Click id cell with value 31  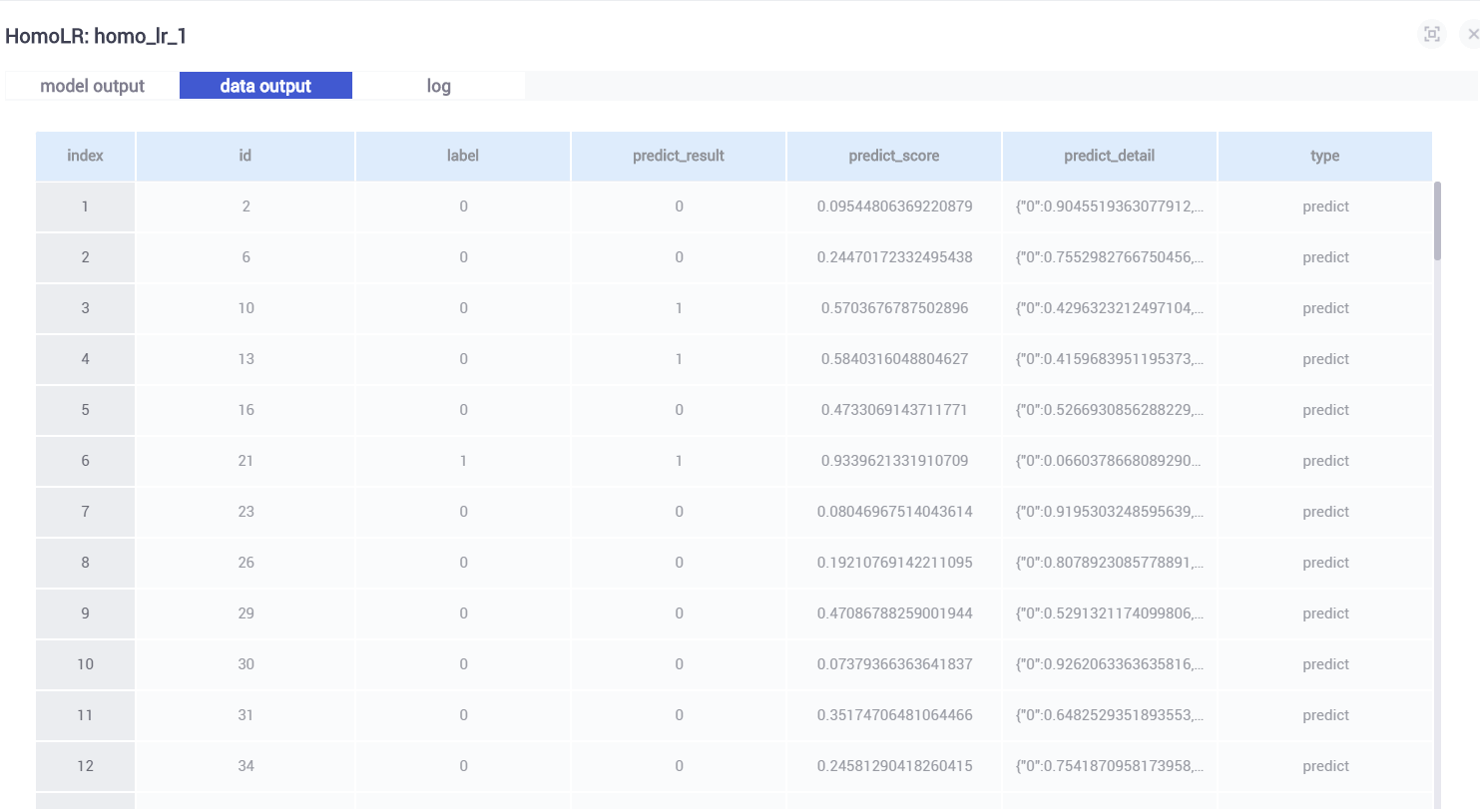246,715
